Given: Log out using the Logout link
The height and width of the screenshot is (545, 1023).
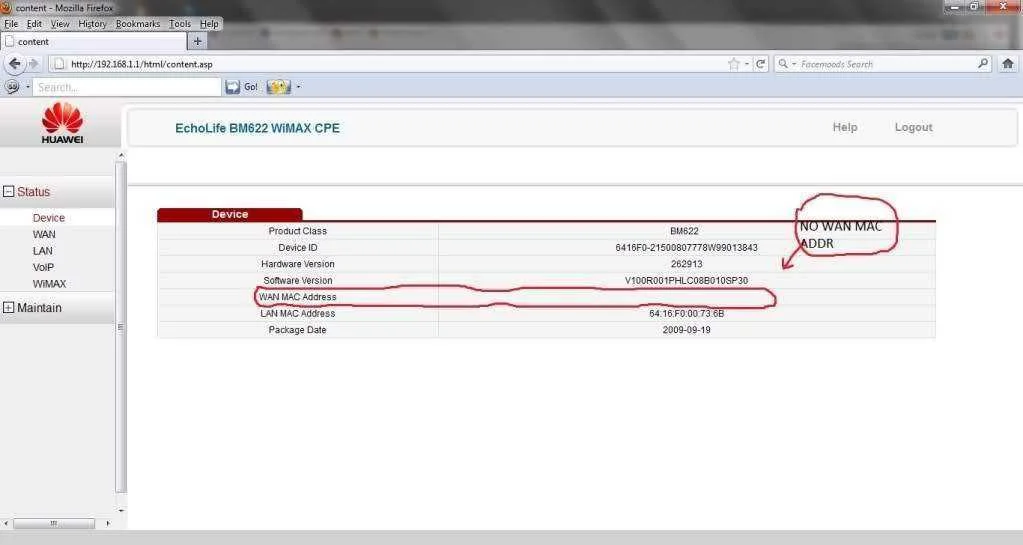Looking at the screenshot, I should click(913, 127).
